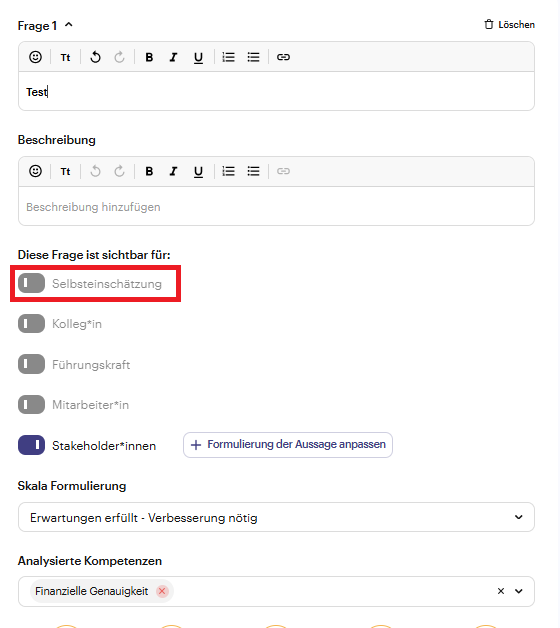Focus Beschreibung hinzufügen field

[276, 207]
